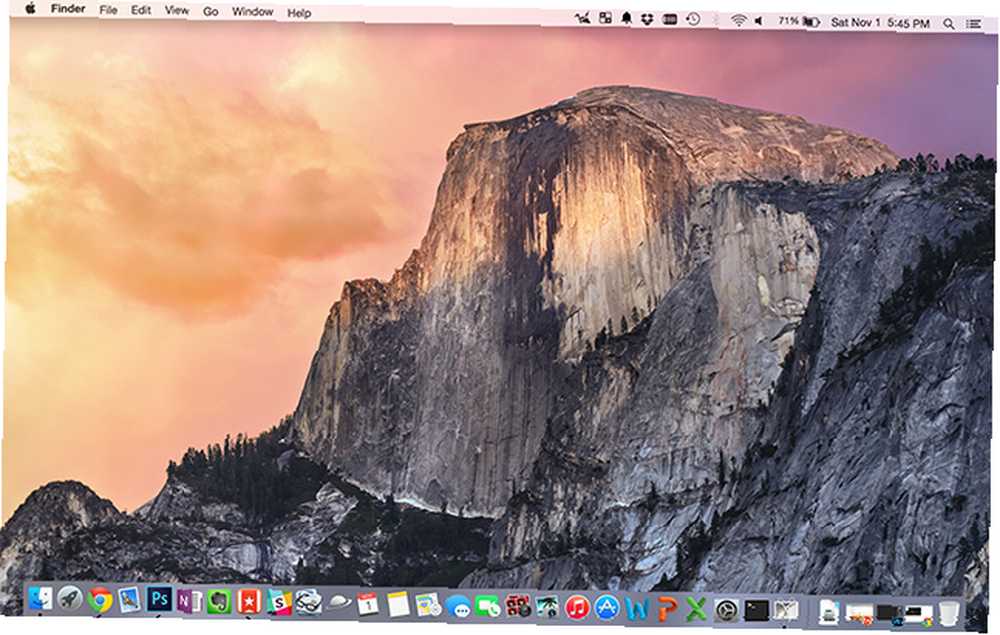1000x635 pixels.
Task: Click the bird-shaped menu bar status icon
Action: [x=582, y=18]
